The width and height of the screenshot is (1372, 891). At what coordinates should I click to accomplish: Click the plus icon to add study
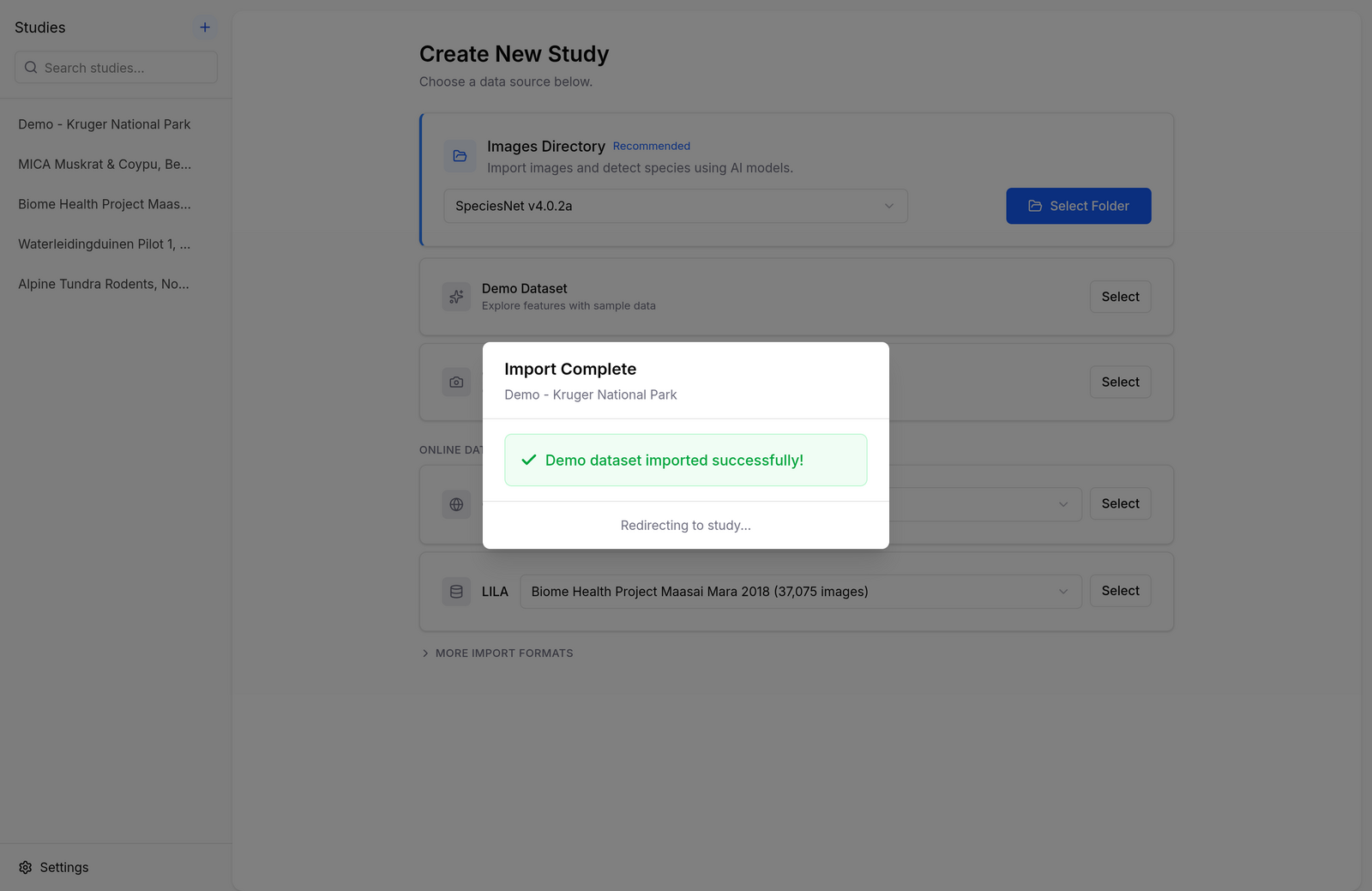pyautogui.click(x=205, y=27)
